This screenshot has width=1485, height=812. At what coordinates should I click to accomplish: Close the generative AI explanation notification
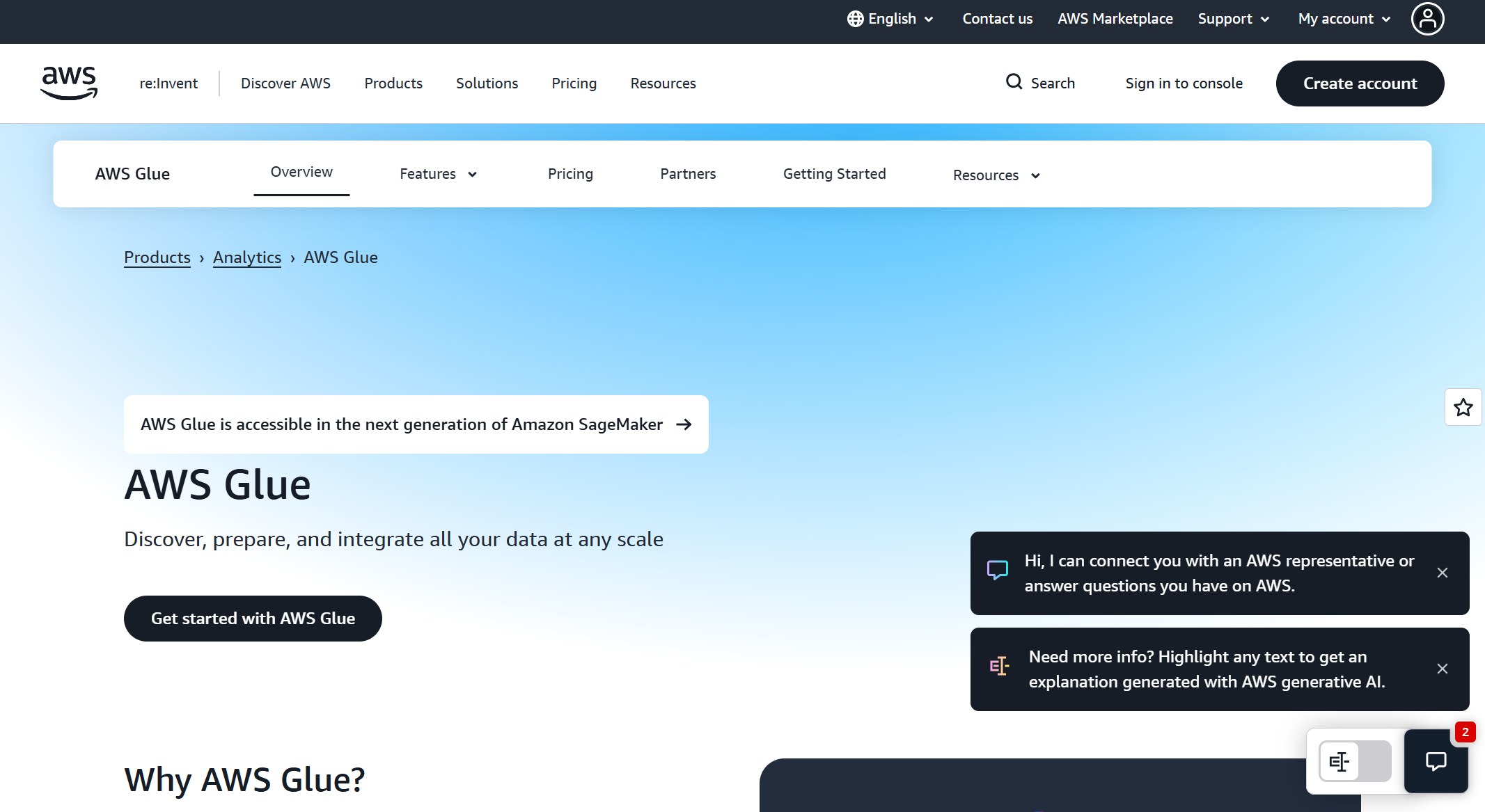(x=1442, y=669)
